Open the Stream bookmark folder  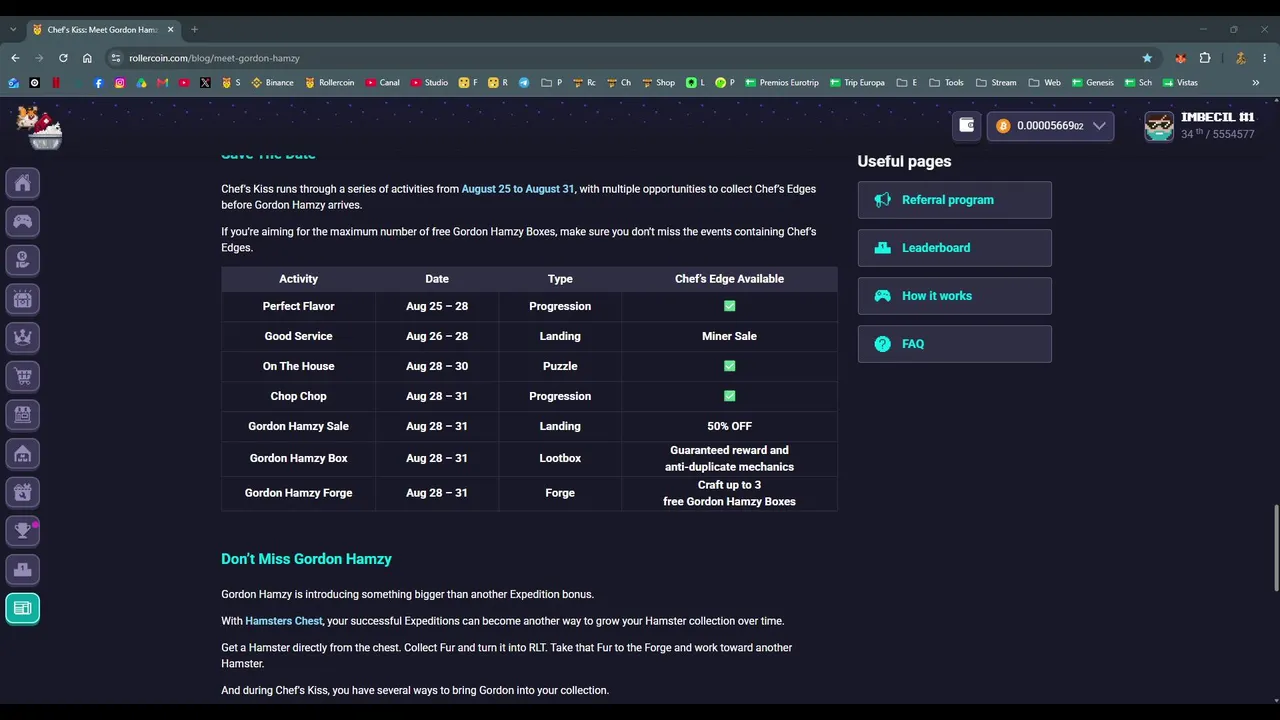pos(996,83)
